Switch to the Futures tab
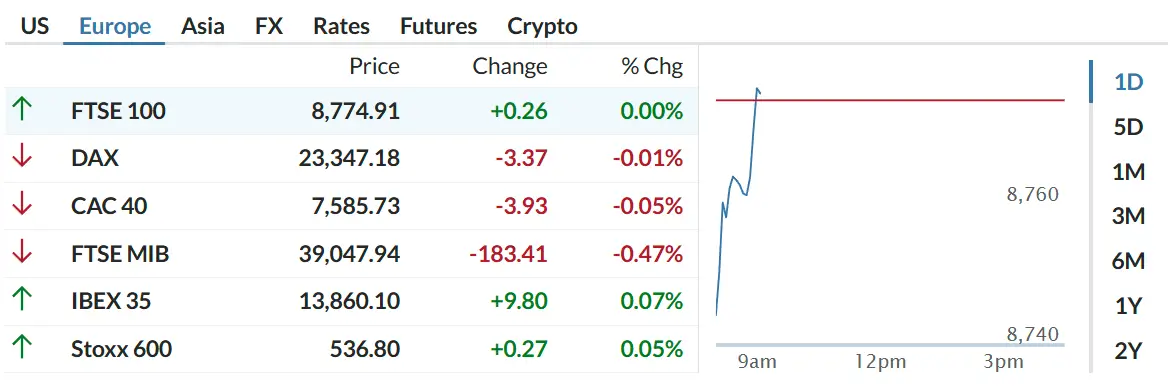1172x386 pixels. tap(439, 26)
